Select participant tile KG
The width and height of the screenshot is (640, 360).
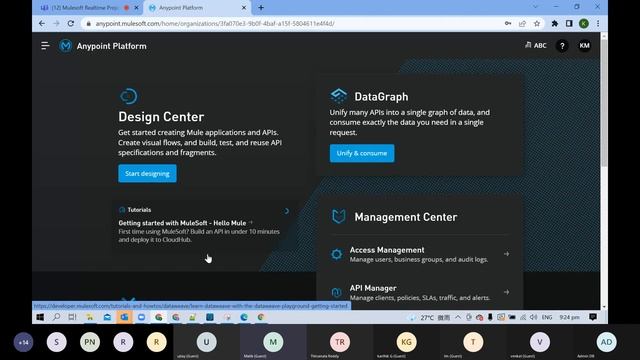click(x=407, y=342)
